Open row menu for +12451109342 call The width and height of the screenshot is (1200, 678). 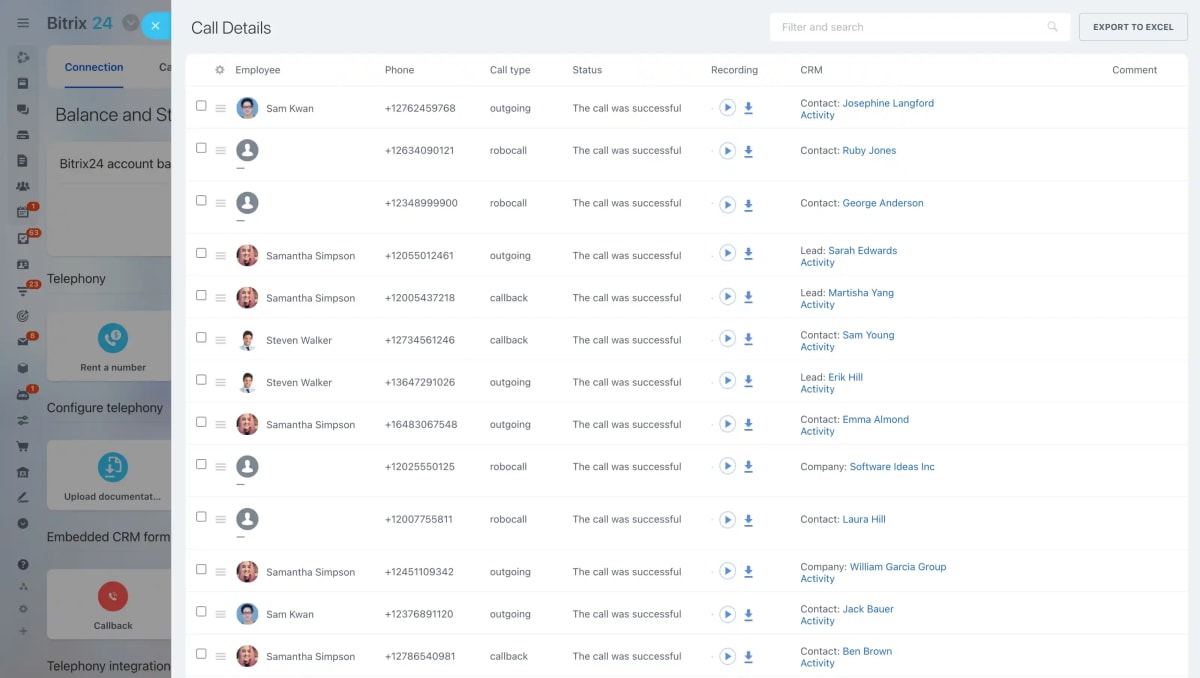(221, 572)
